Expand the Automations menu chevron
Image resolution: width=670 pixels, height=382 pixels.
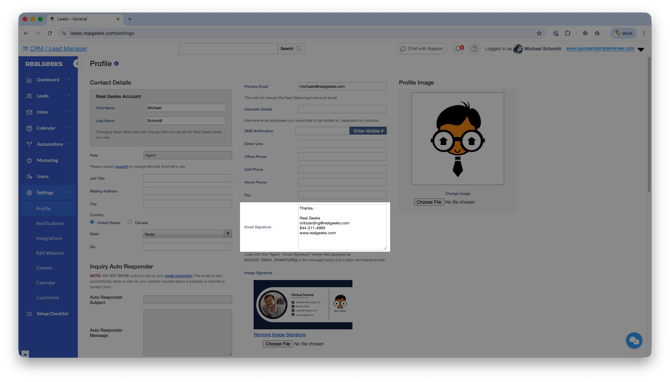pyautogui.click(x=69, y=144)
